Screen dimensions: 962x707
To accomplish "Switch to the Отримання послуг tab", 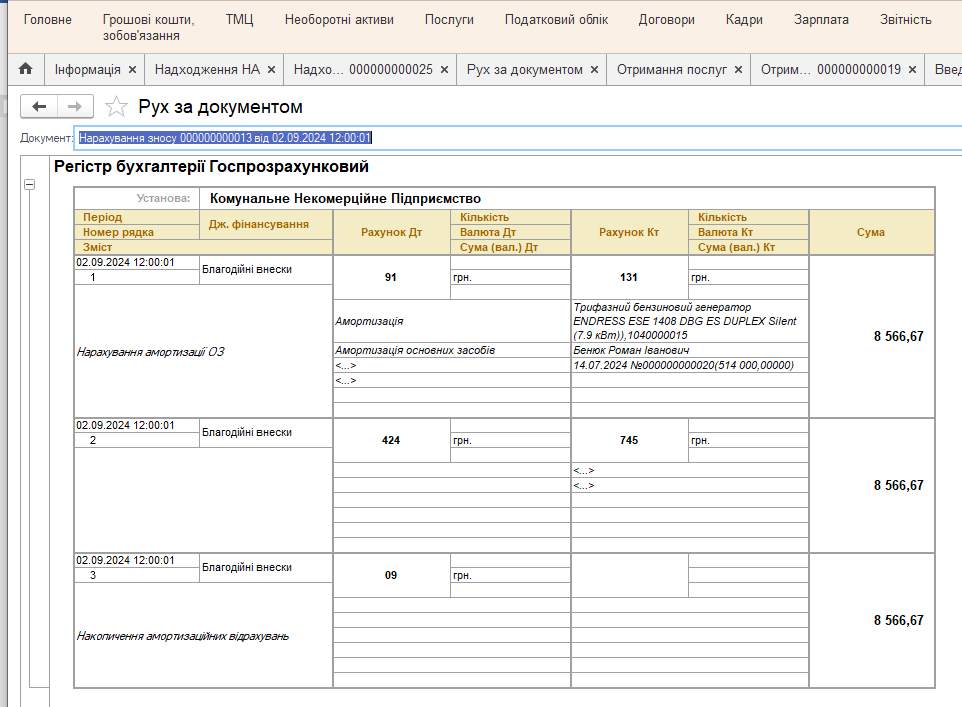I will (671, 70).
